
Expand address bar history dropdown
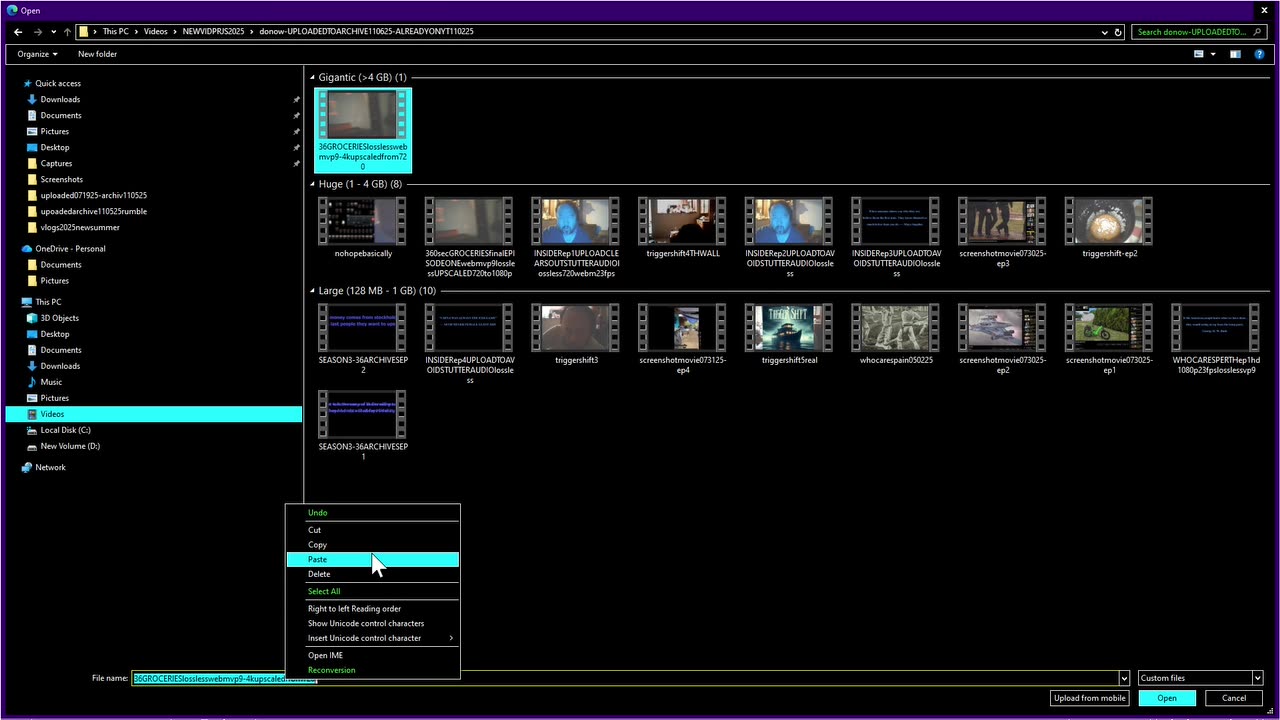click(1102, 32)
